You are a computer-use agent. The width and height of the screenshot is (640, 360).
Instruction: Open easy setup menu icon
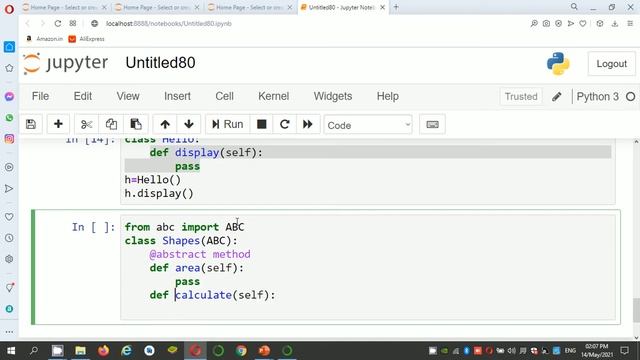(630, 24)
